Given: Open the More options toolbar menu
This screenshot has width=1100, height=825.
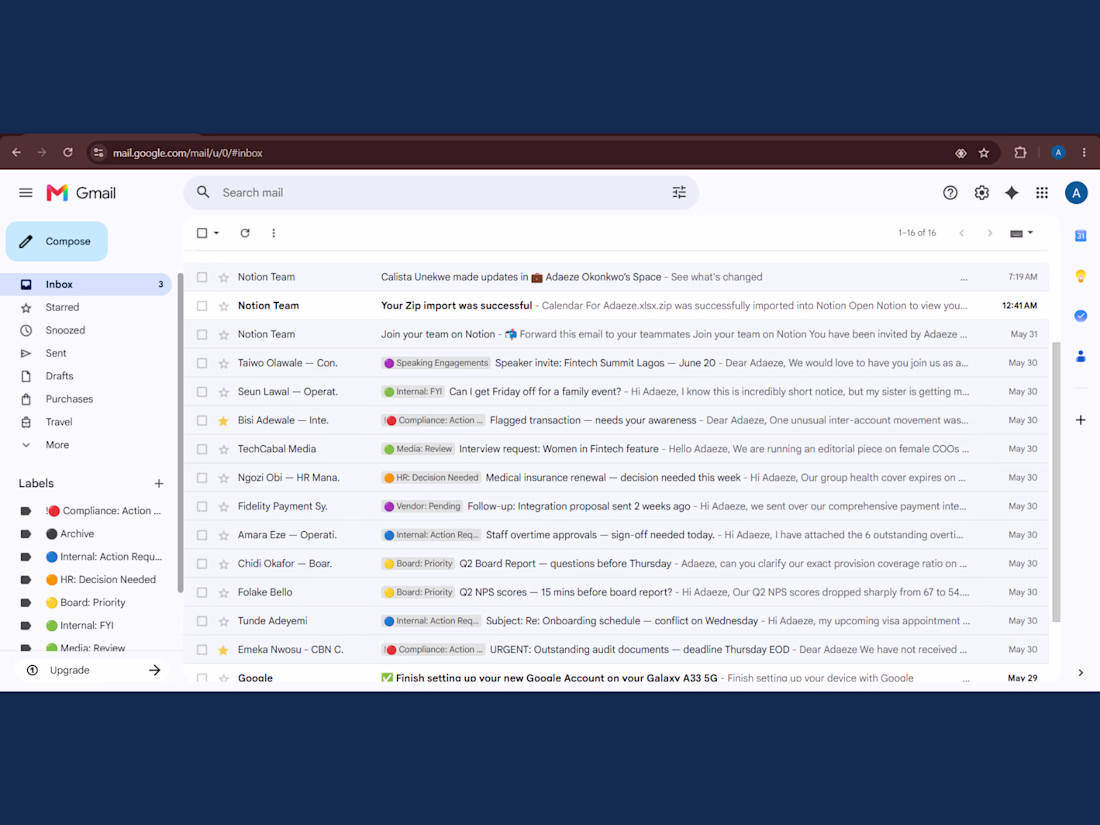Looking at the screenshot, I should tap(274, 233).
